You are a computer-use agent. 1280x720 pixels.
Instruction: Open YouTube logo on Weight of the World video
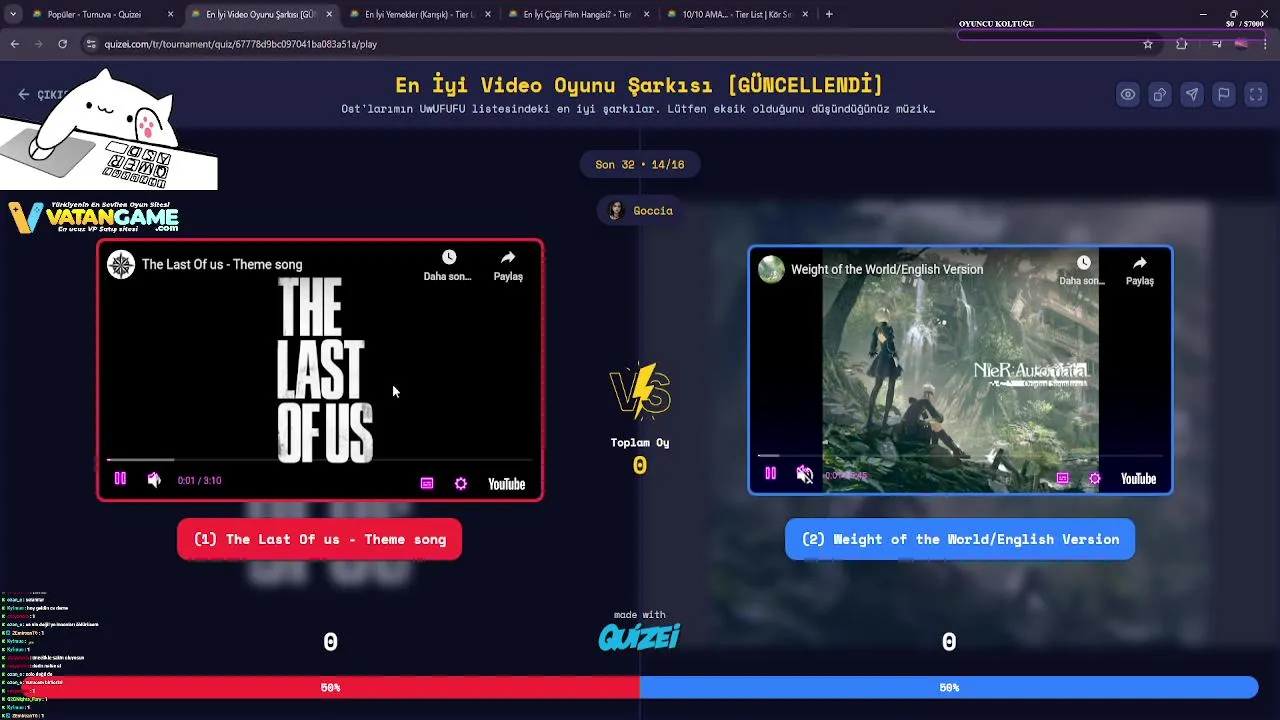1138,479
